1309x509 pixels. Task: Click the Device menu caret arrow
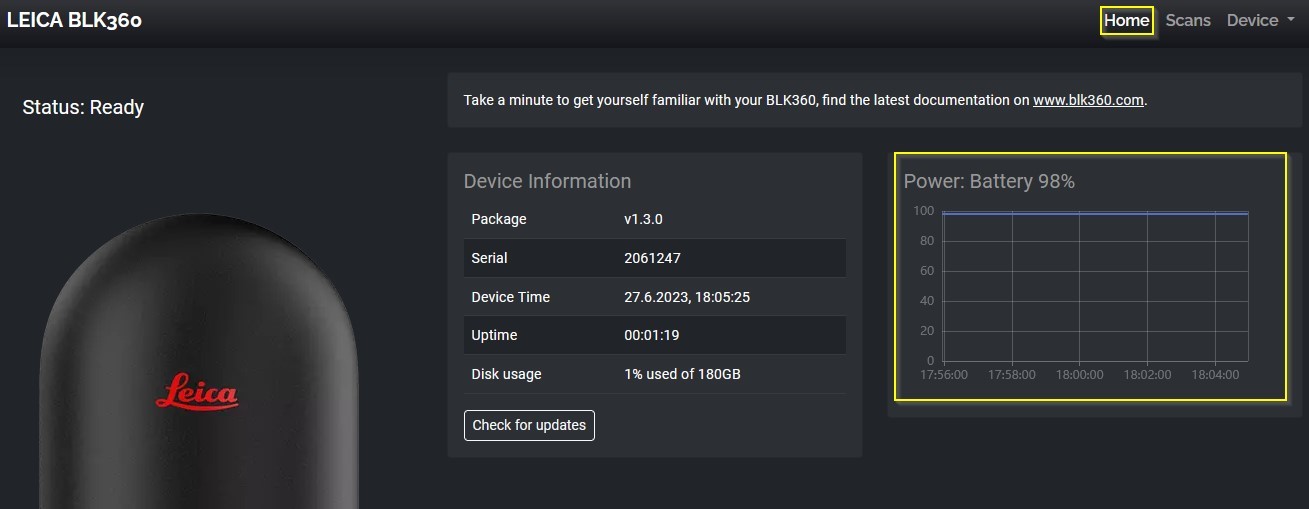[x=1290, y=21]
